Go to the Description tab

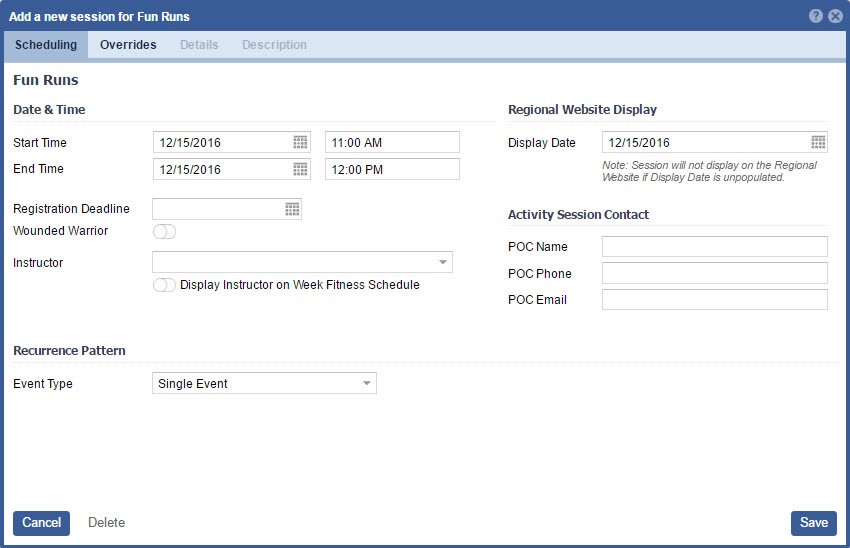click(x=274, y=45)
